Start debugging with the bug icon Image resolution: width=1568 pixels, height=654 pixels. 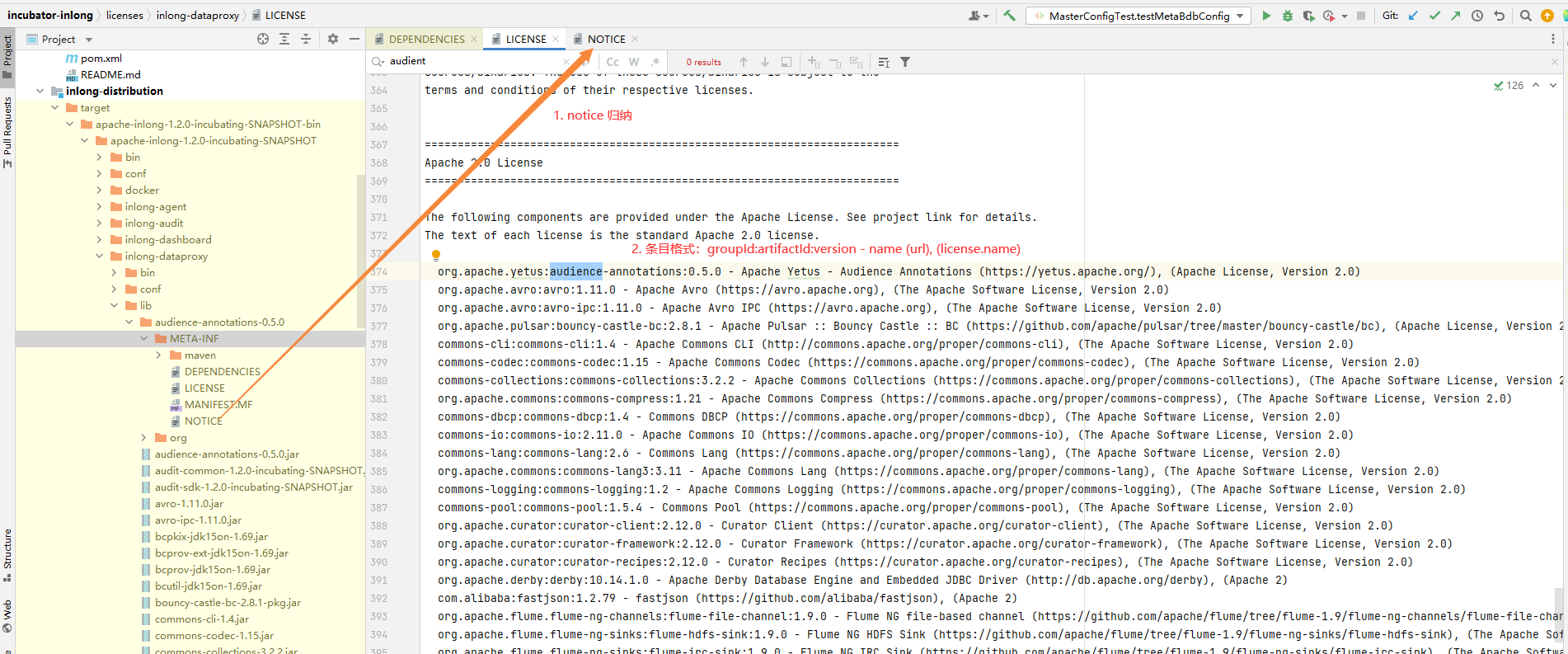pyautogui.click(x=1288, y=16)
